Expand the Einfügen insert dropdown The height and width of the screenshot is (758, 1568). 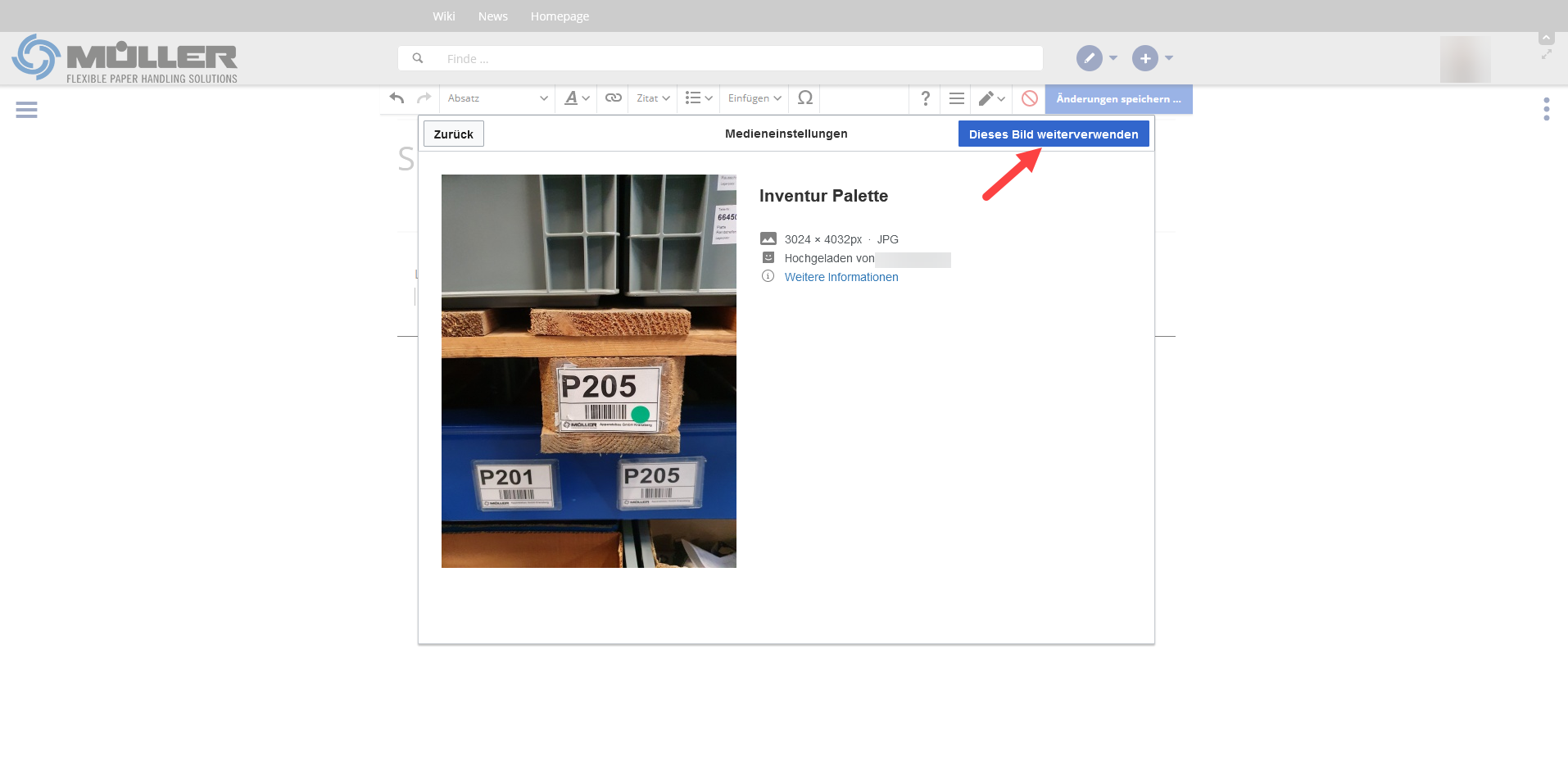point(754,98)
